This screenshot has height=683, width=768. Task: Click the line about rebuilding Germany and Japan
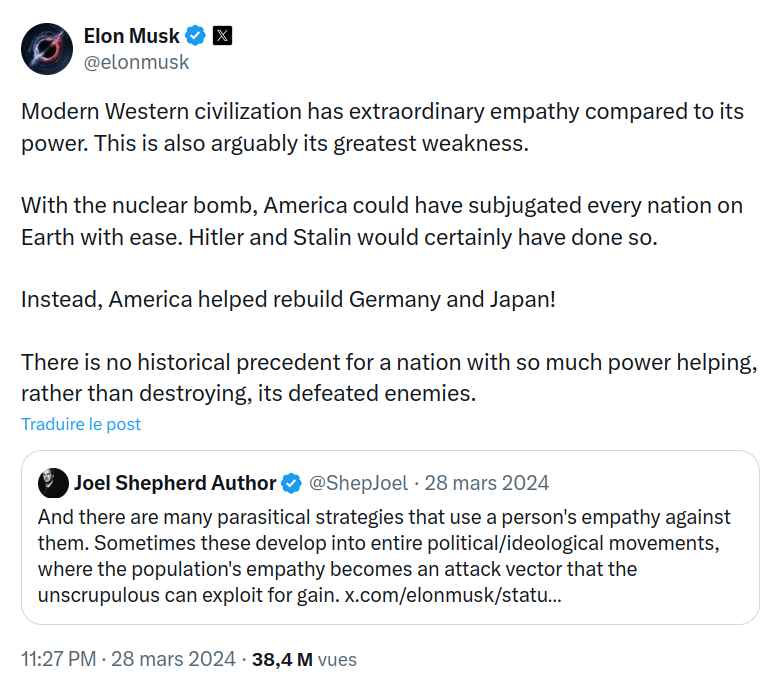tap(288, 299)
